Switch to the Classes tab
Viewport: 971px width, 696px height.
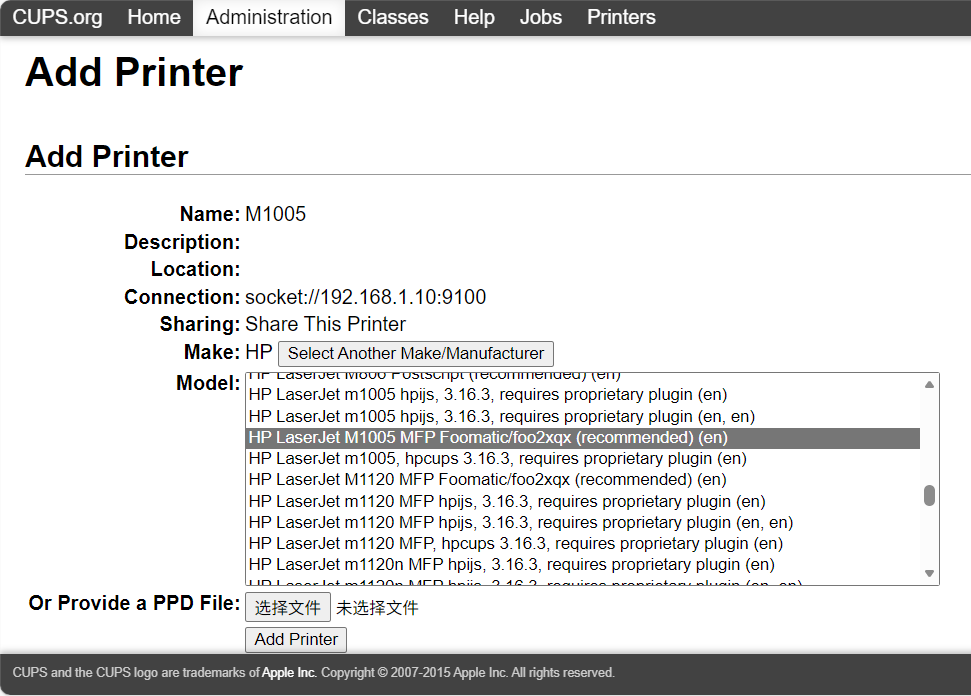pyautogui.click(x=393, y=17)
